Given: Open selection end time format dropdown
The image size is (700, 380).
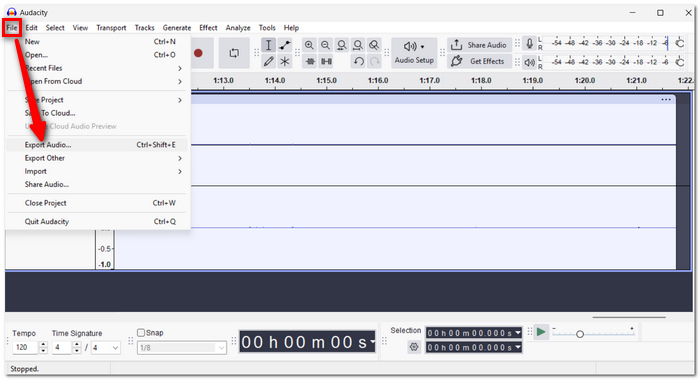Looking at the screenshot, I should [x=518, y=347].
